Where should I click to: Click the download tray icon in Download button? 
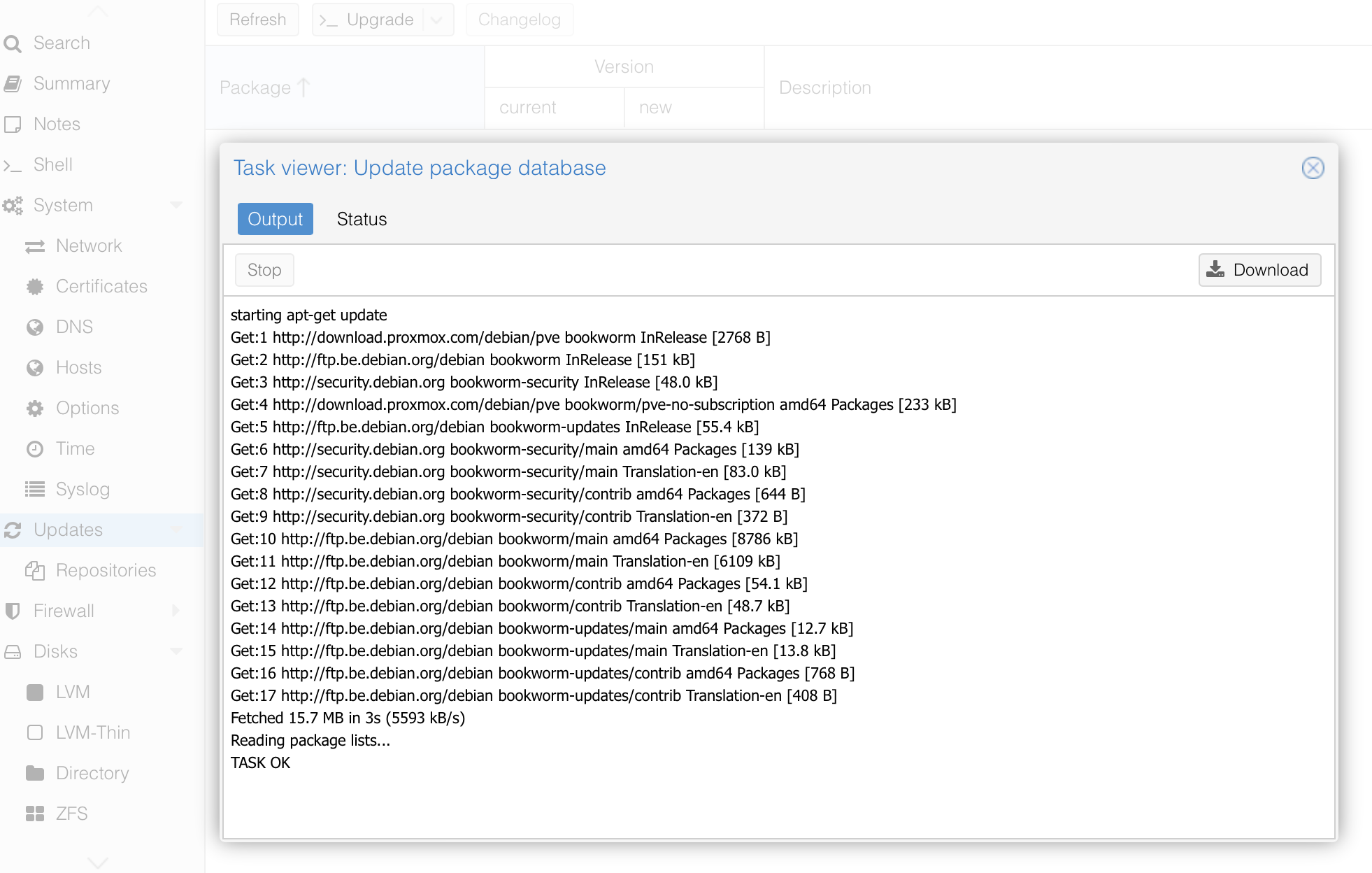1215,270
